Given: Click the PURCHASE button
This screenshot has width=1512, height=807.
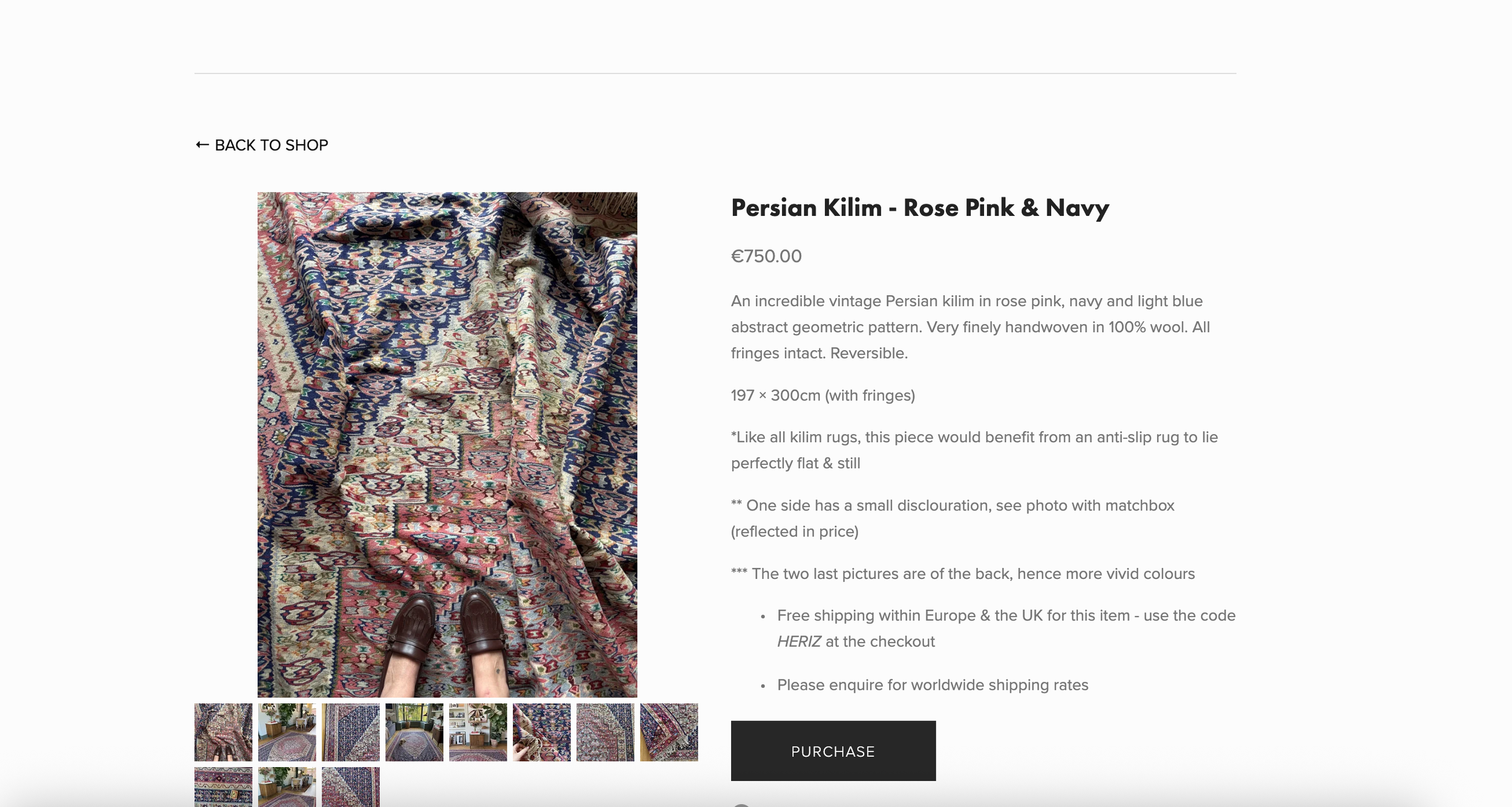Looking at the screenshot, I should 833,751.
